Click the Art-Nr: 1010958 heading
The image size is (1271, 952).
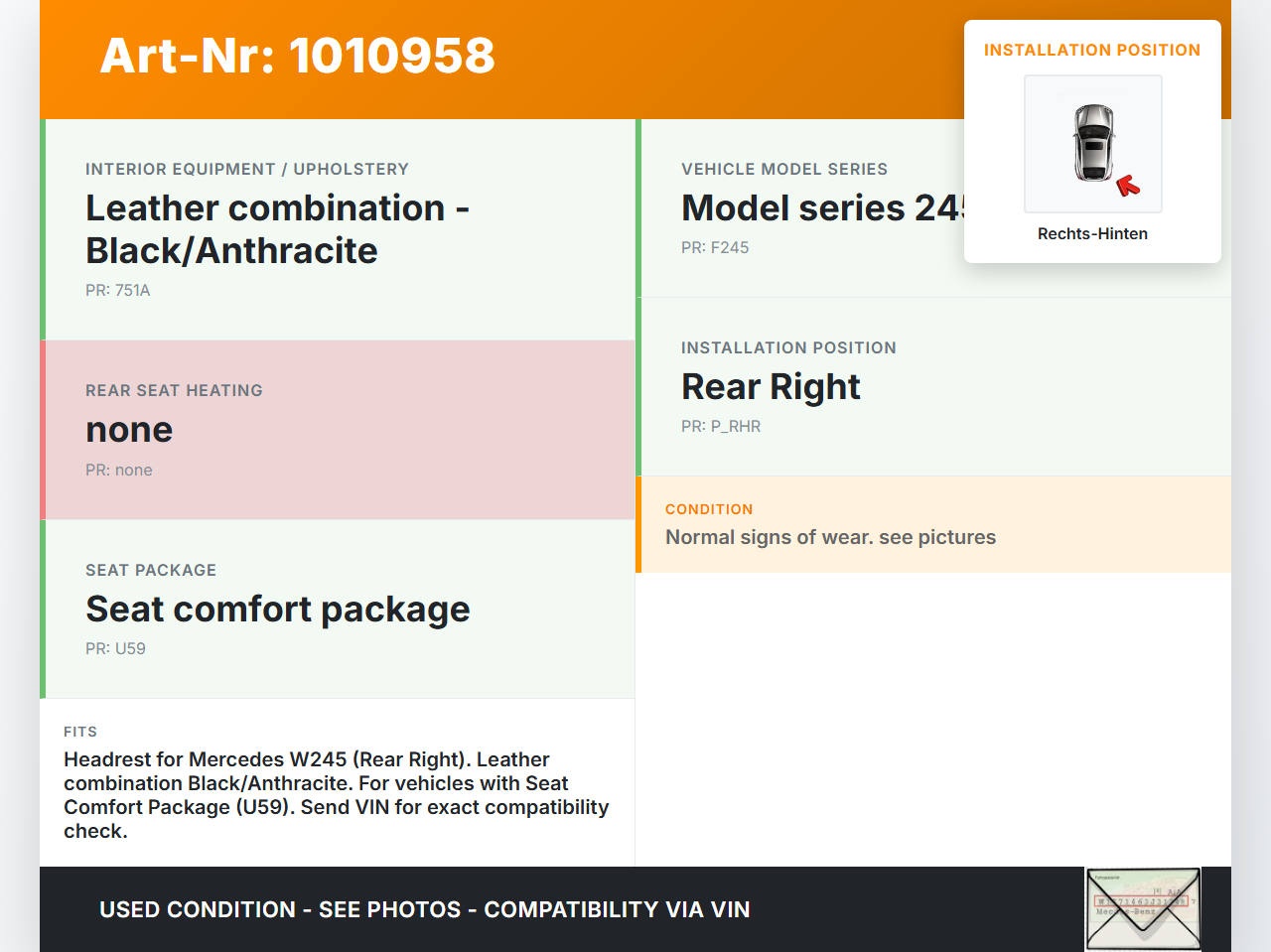297,56
